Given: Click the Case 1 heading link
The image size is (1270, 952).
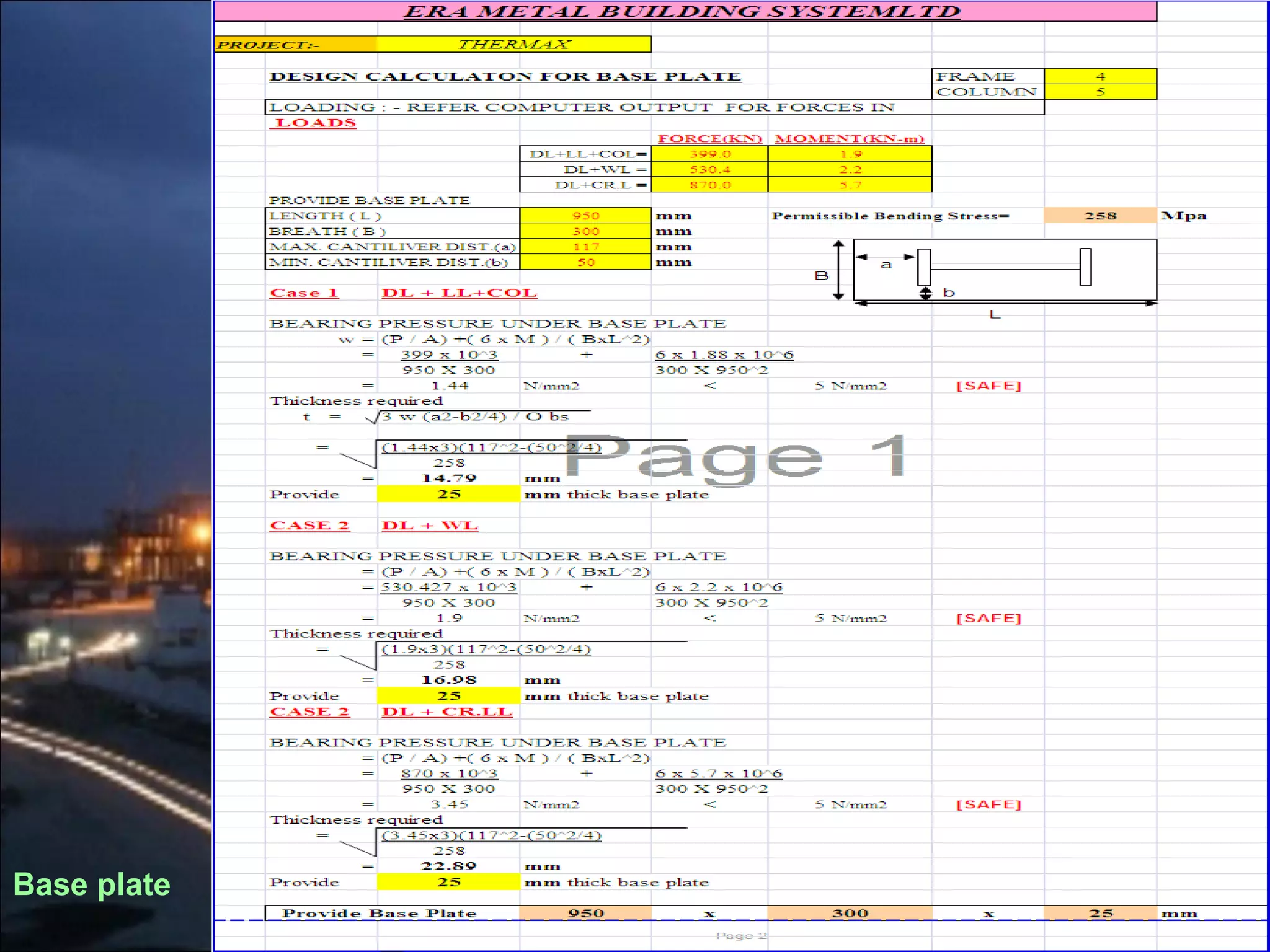Looking at the screenshot, I should pos(304,293).
